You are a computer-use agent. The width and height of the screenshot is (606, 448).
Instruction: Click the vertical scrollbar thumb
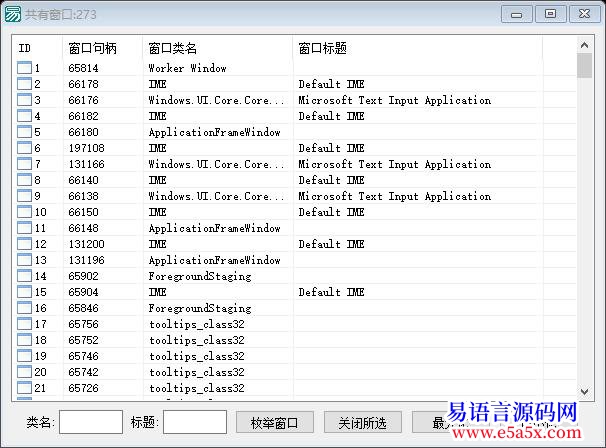(584, 66)
